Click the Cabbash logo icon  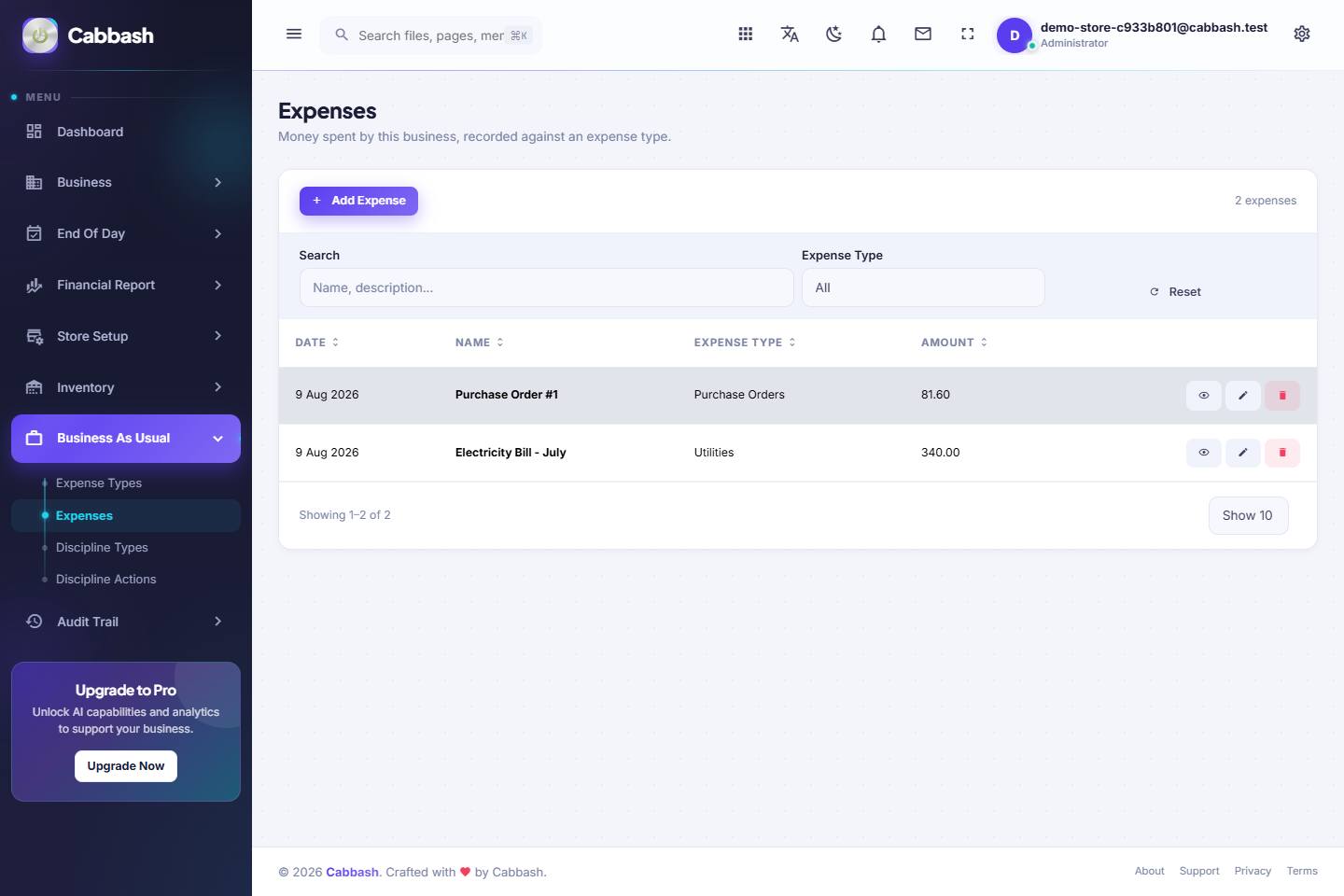[x=40, y=35]
